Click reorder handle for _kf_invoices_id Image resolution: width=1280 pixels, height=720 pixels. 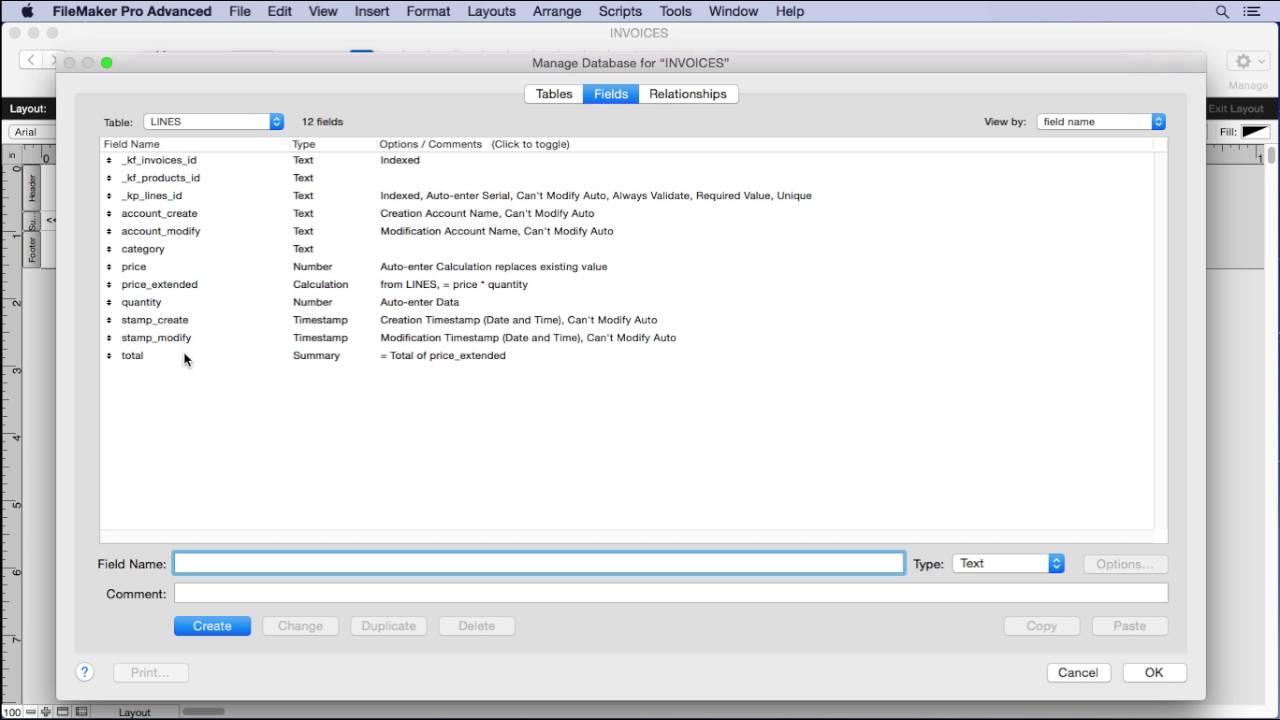pyautogui.click(x=109, y=160)
